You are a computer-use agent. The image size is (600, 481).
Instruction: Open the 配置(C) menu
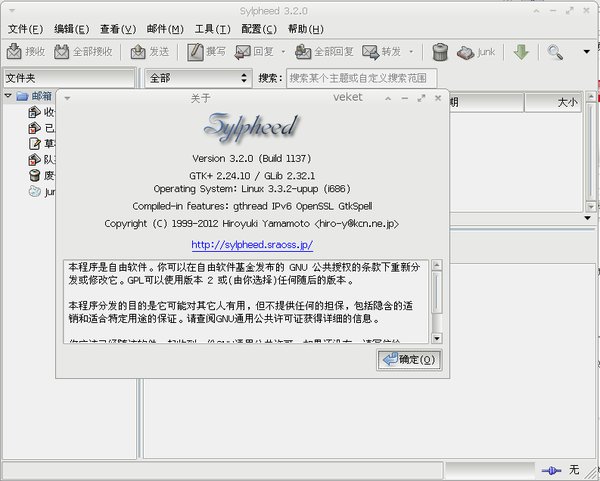(x=259, y=29)
